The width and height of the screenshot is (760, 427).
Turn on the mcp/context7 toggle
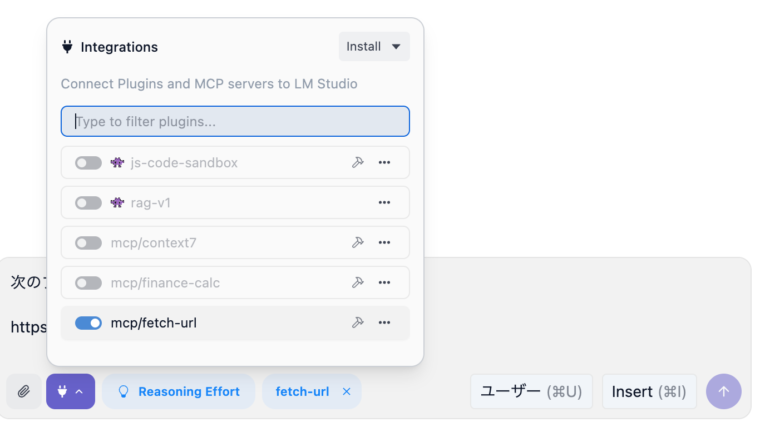pos(88,243)
